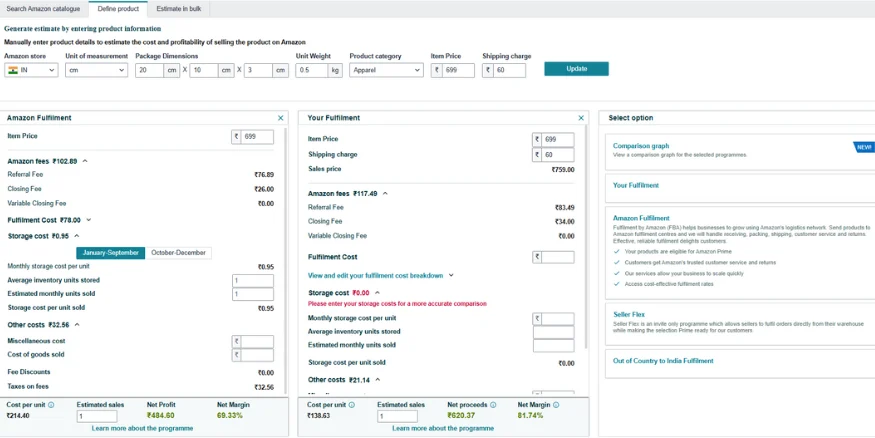Click Amazon Fulfilment Average inventory units stored field
The image size is (875, 438).
click(253, 281)
